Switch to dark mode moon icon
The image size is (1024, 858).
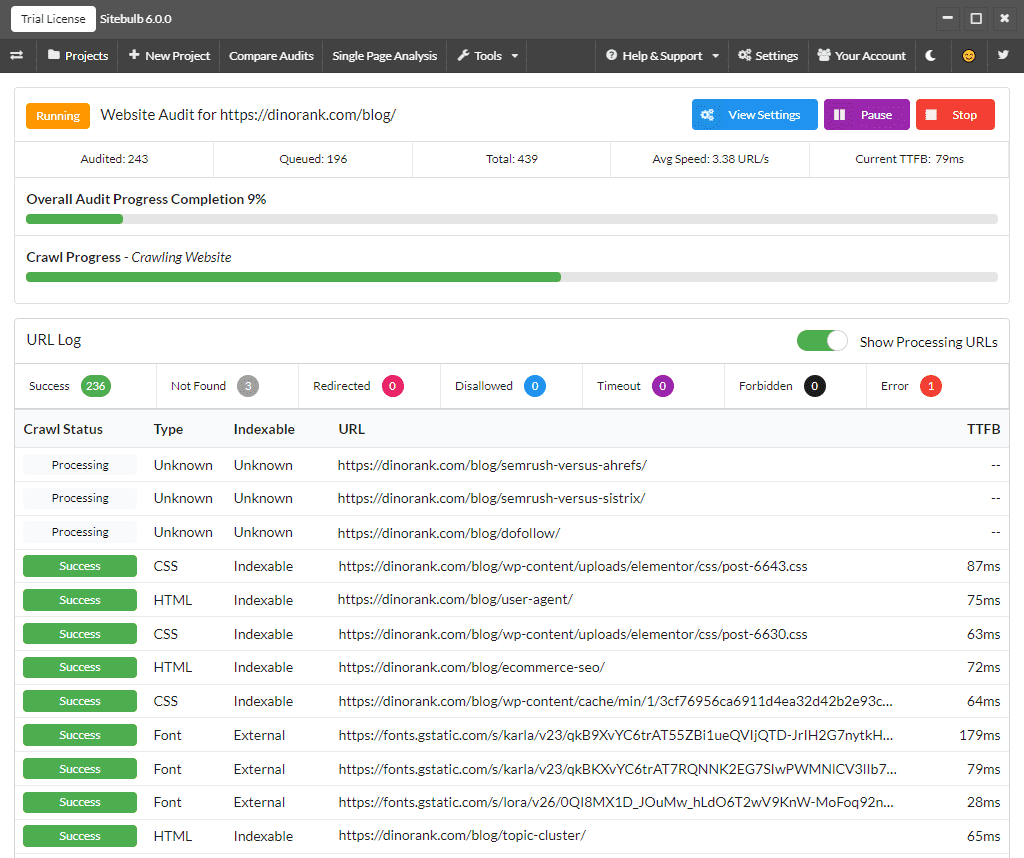931,56
